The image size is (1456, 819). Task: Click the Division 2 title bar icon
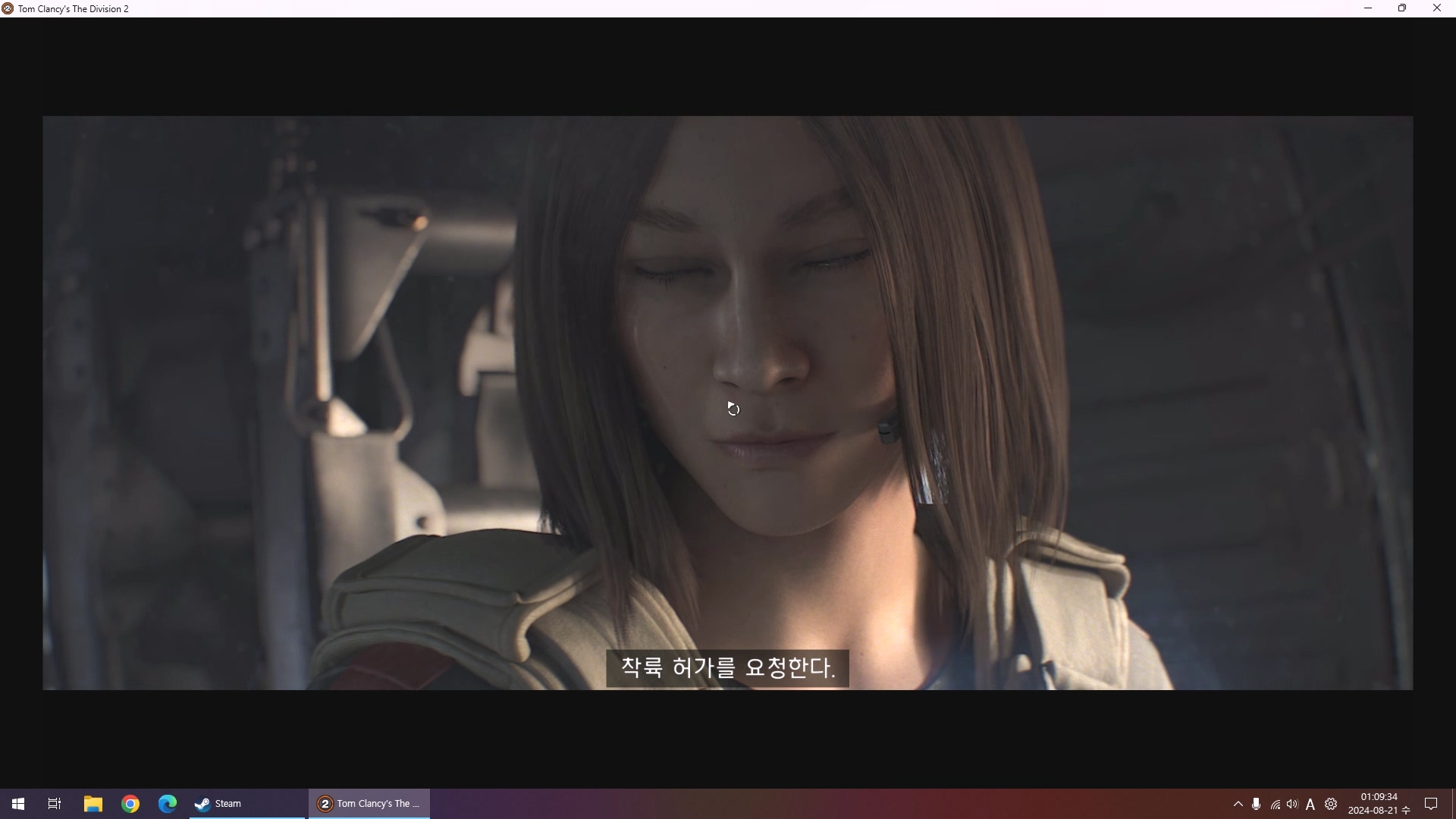[x=8, y=8]
